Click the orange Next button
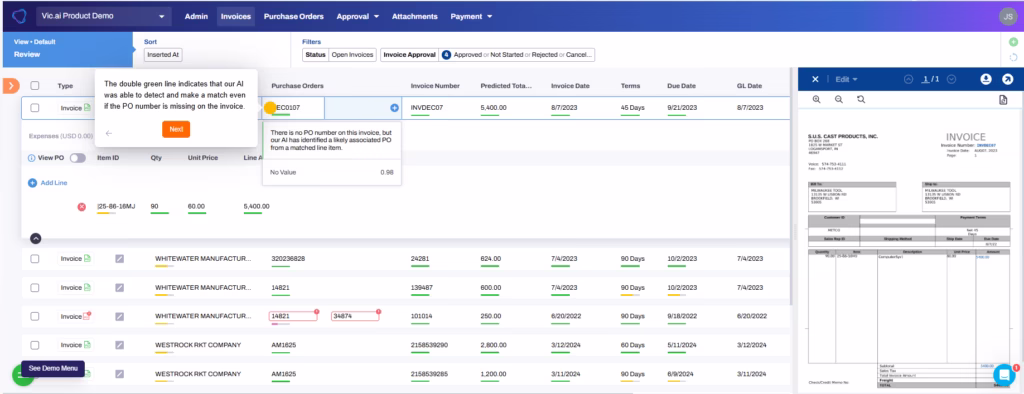The width and height of the screenshot is (1024, 394). [x=176, y=129]
